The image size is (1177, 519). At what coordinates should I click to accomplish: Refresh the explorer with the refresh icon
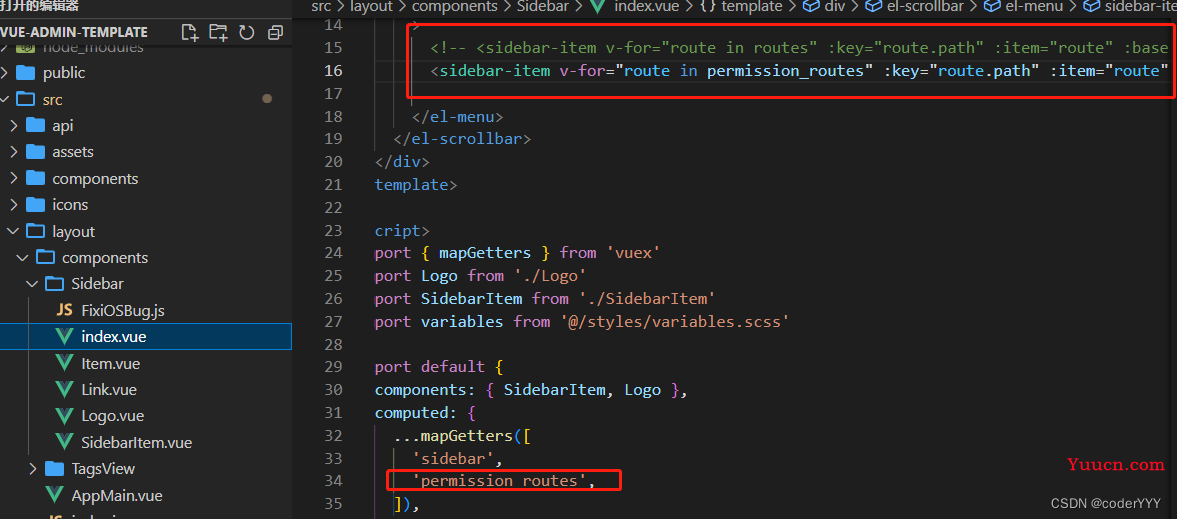tap(247, 32)
